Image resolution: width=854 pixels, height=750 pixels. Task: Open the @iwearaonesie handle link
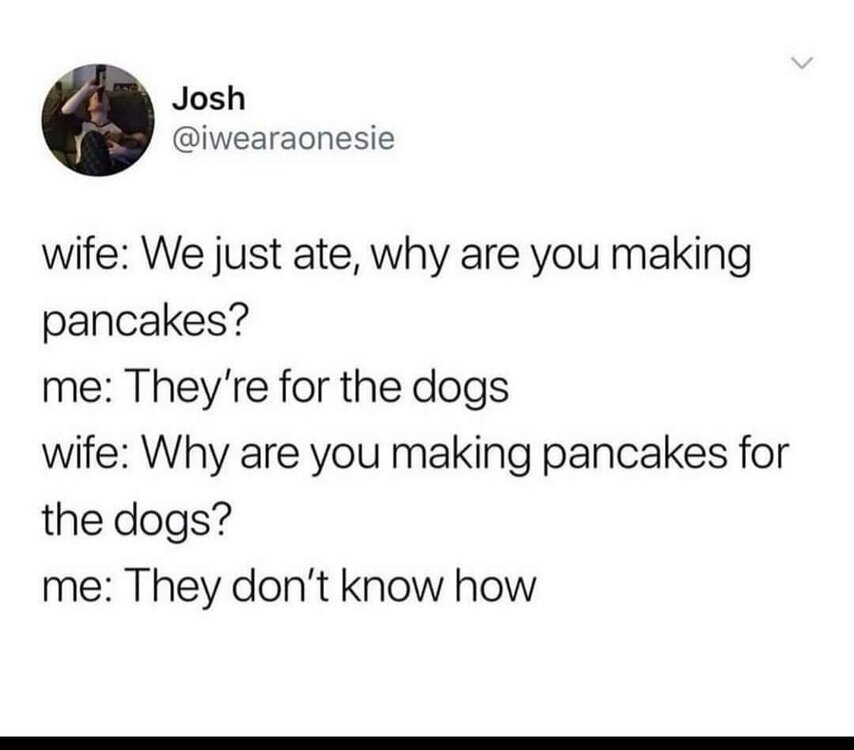[283, 138]
